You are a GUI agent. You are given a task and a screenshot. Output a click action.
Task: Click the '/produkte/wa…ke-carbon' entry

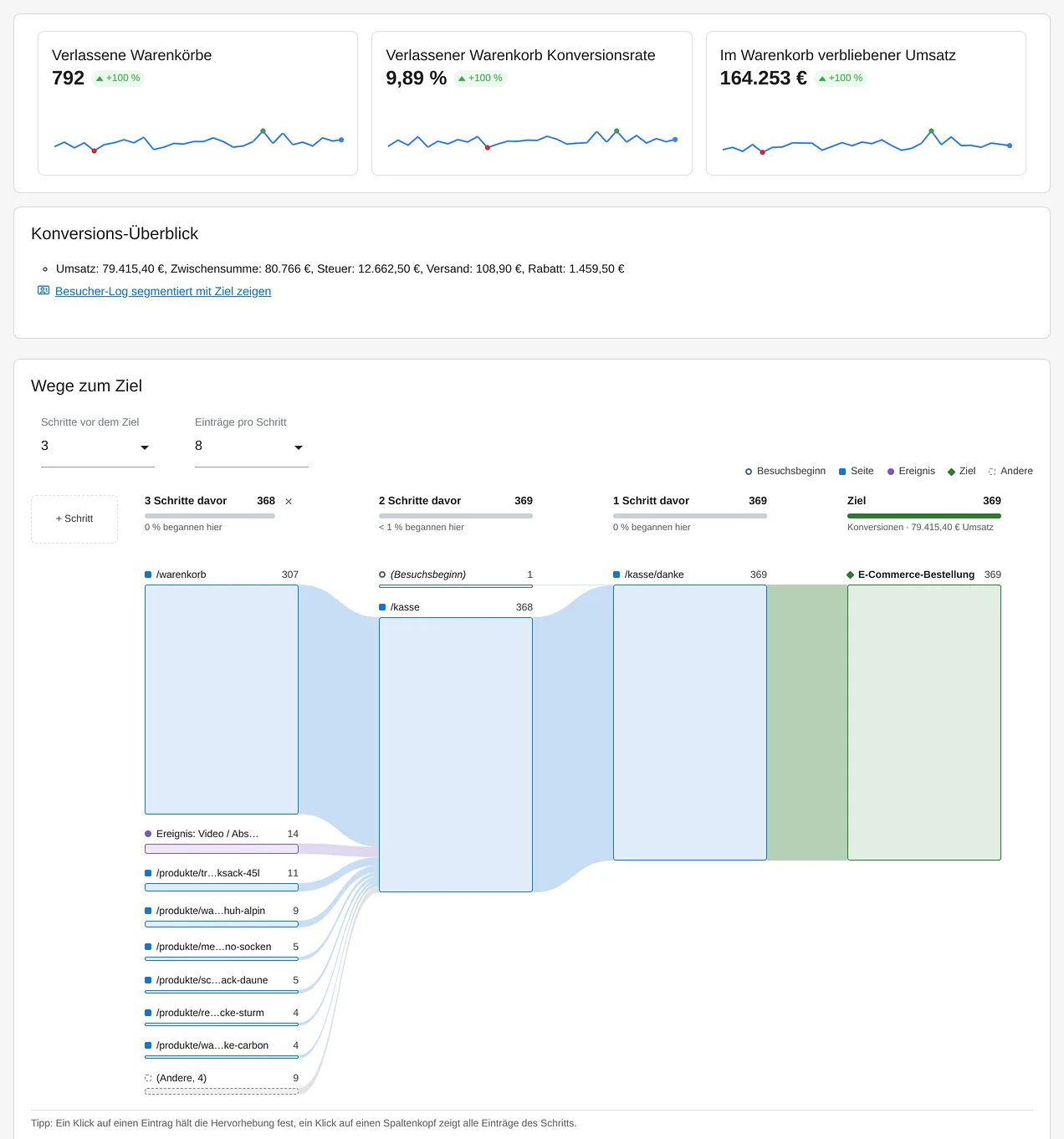click(x=222, y=1049)
